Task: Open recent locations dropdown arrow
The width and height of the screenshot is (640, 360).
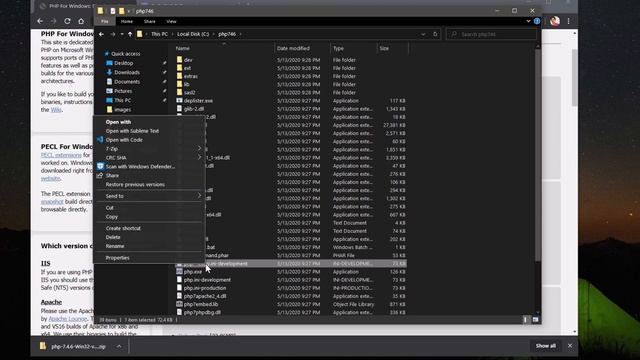Action: pos(122,34)
